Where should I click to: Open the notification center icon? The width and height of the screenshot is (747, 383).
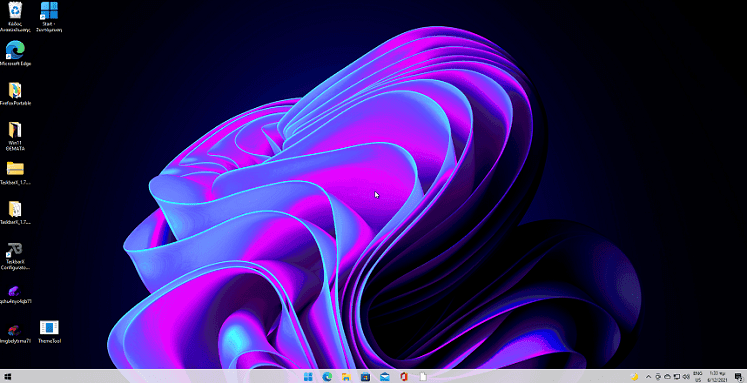tap(738, 377)
